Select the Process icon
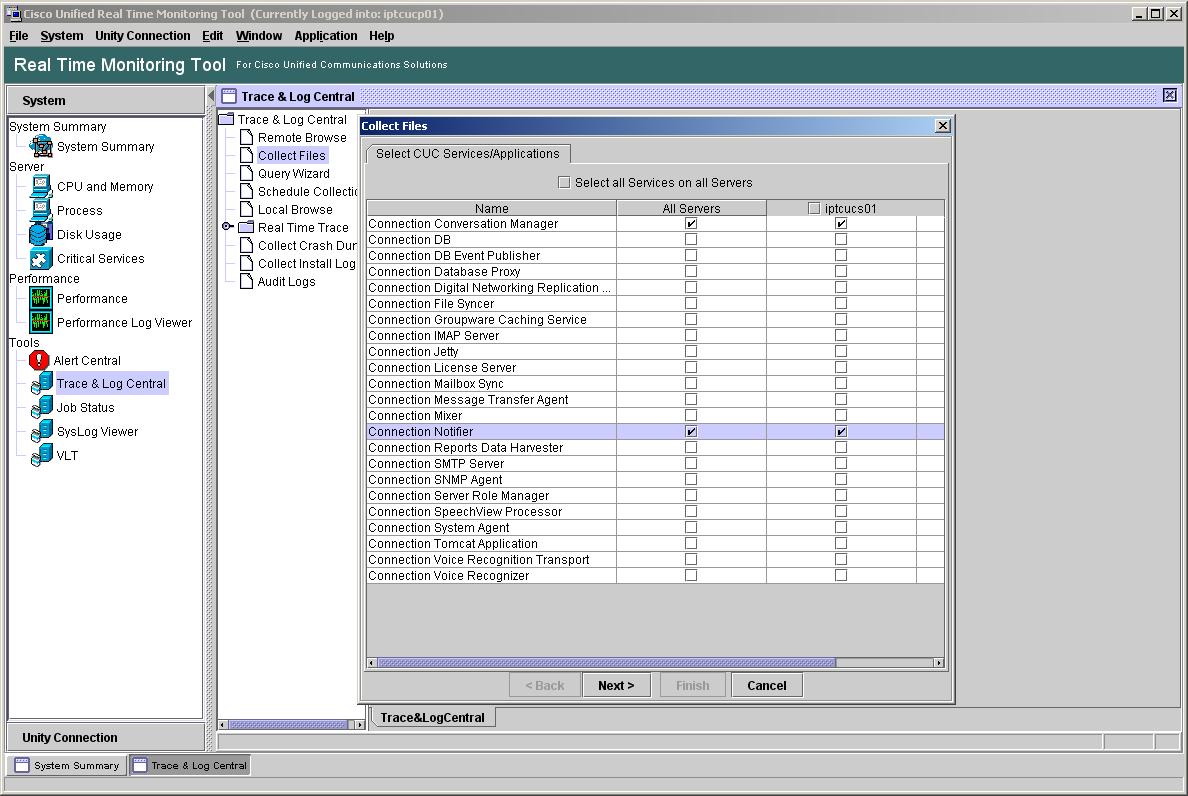The width and height of the screenshot is (1188, 796). click(41, 211)
